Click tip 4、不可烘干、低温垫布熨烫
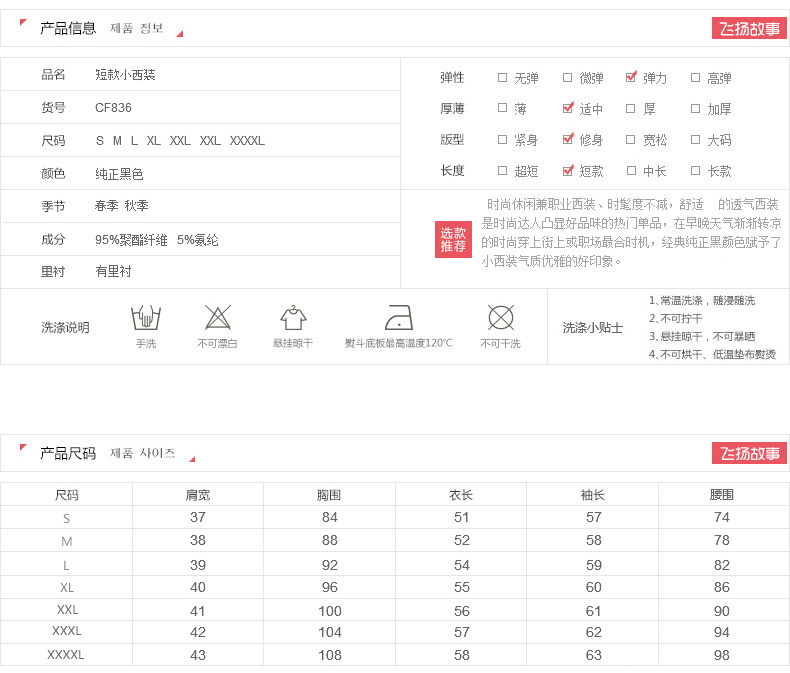This screenshot has height=673, width=790. coord(712,355)
